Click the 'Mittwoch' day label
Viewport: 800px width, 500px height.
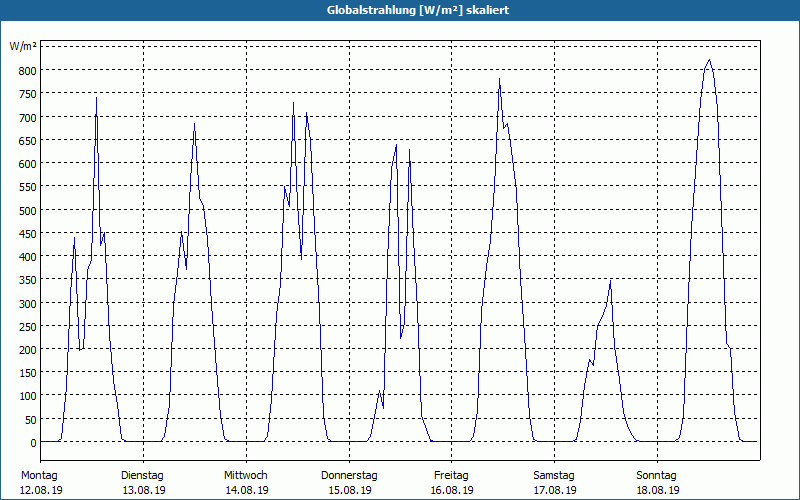click(246, 476)
